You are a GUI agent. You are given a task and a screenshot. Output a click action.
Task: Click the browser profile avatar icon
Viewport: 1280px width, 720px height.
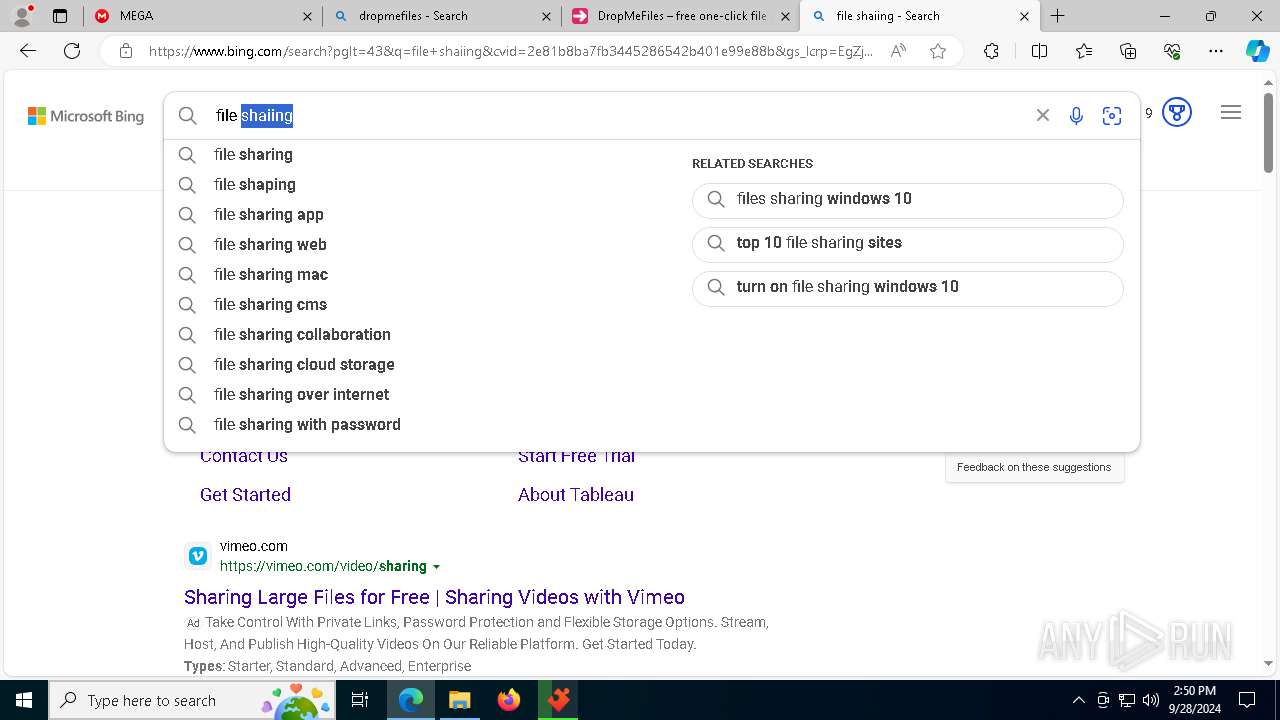tap(22, 16)
